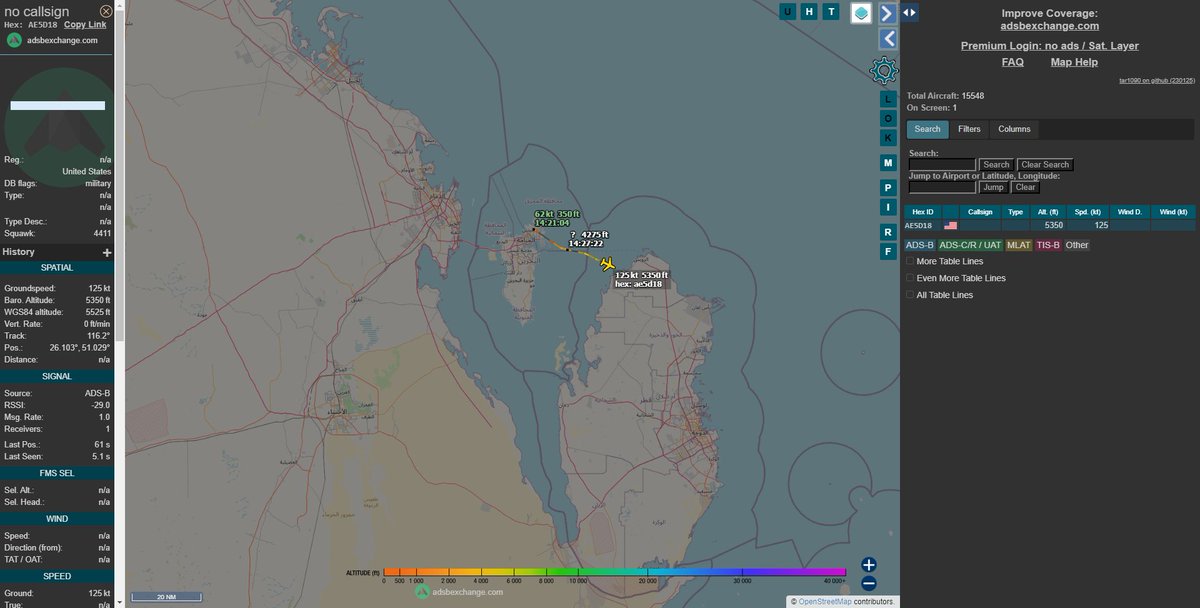The image size is (1200, 608).
Task: Click the adsbexchange.com logo icon
Action: [14, 40]
